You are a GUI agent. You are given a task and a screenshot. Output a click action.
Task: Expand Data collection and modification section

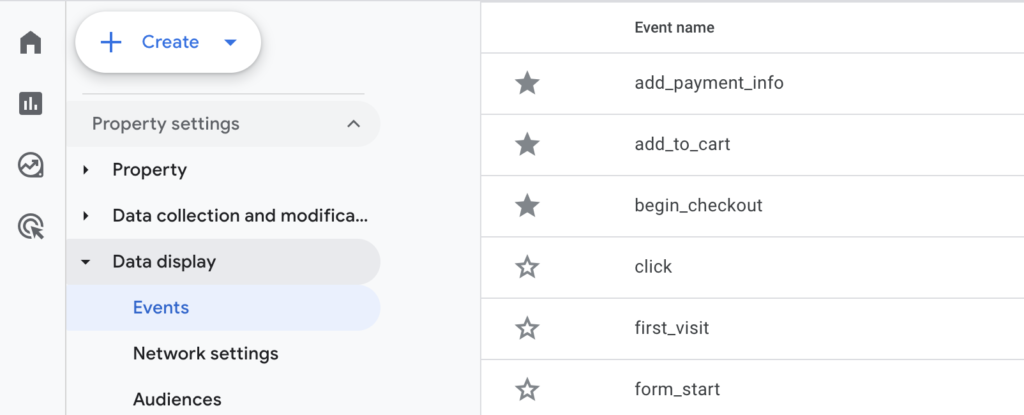[x=86, y=216]
